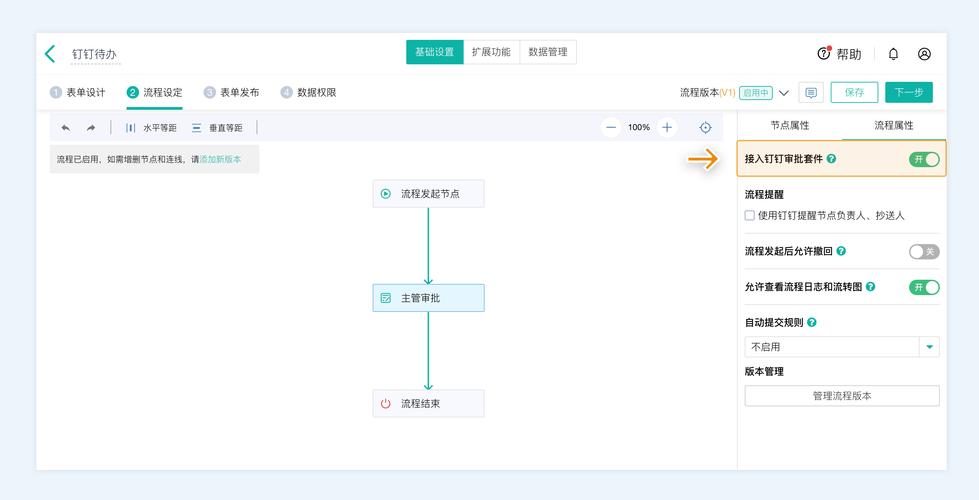Zoom out the flow canvas
979x500 pixels.
coord(611,127)
